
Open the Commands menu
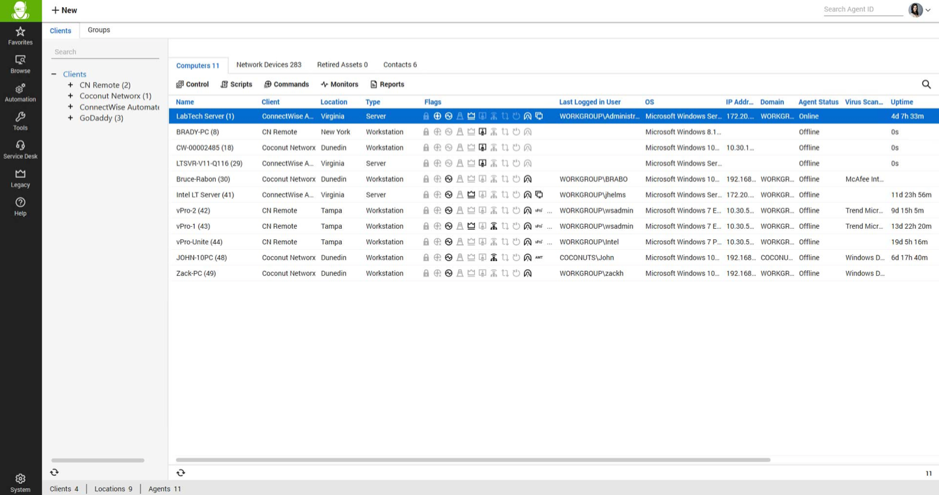tap(287, 84)
